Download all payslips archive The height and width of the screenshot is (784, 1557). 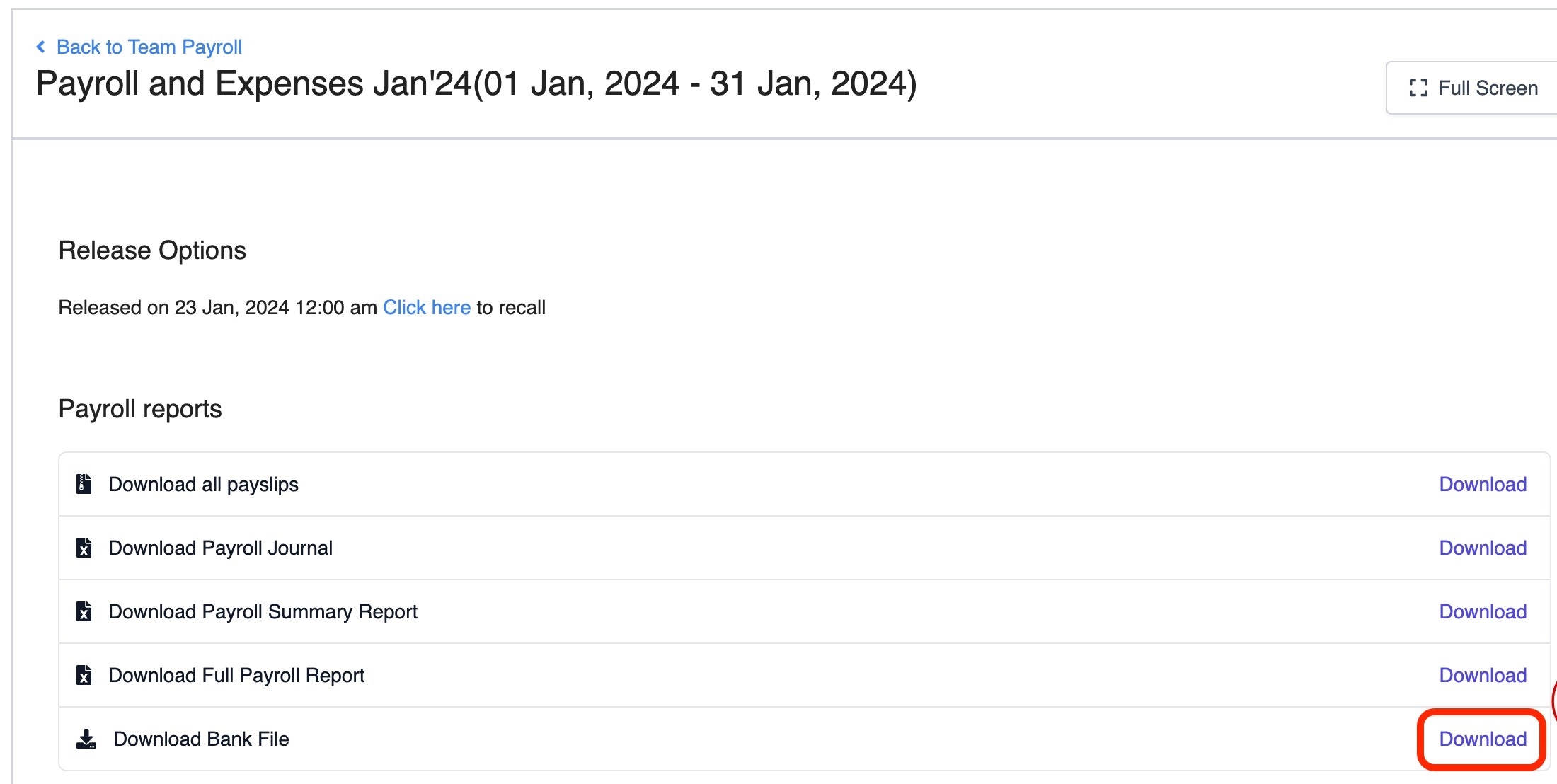[1483, 484]
